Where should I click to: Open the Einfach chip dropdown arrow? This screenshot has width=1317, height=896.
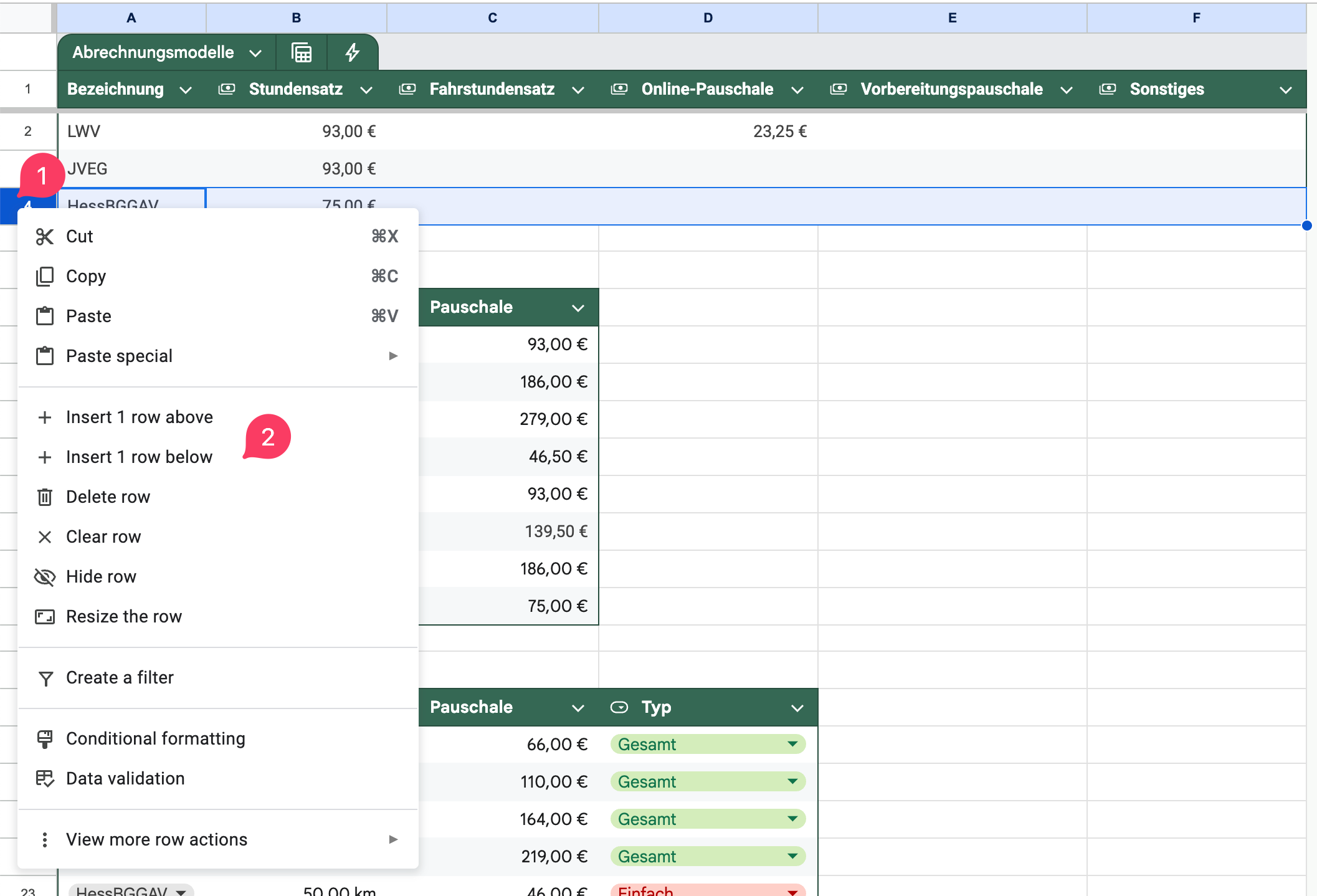pyautogui.click(x=792, y=891)
